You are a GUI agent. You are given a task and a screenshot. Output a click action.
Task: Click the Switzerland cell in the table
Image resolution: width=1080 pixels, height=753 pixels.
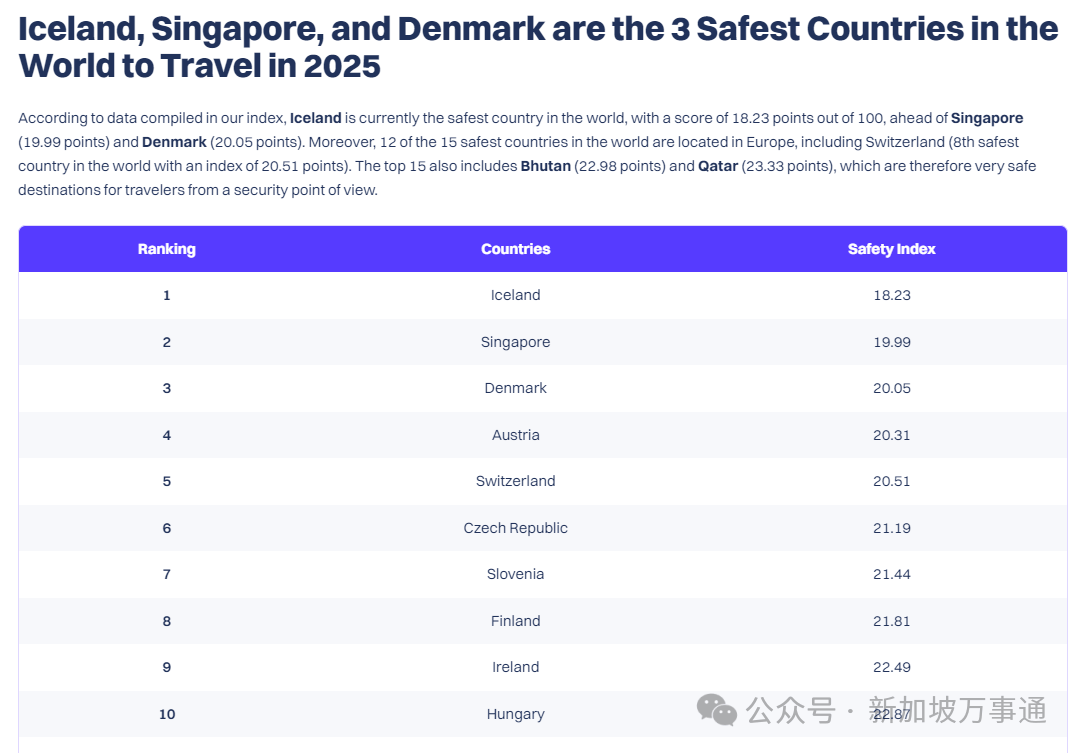coord(516,481)
